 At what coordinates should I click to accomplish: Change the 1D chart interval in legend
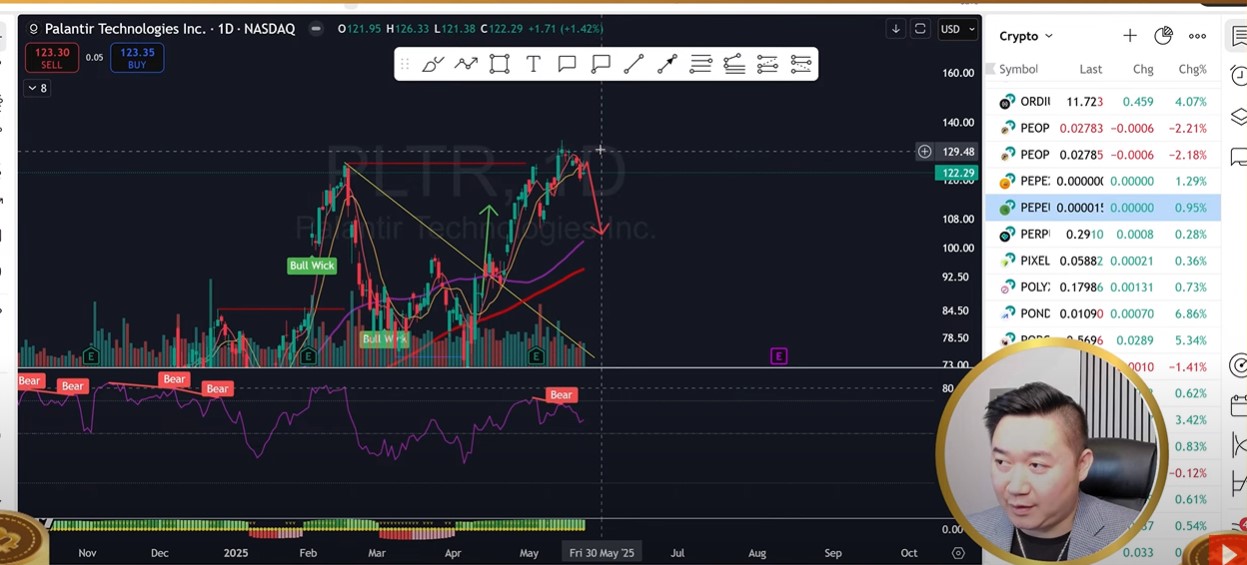coord(226,29)
